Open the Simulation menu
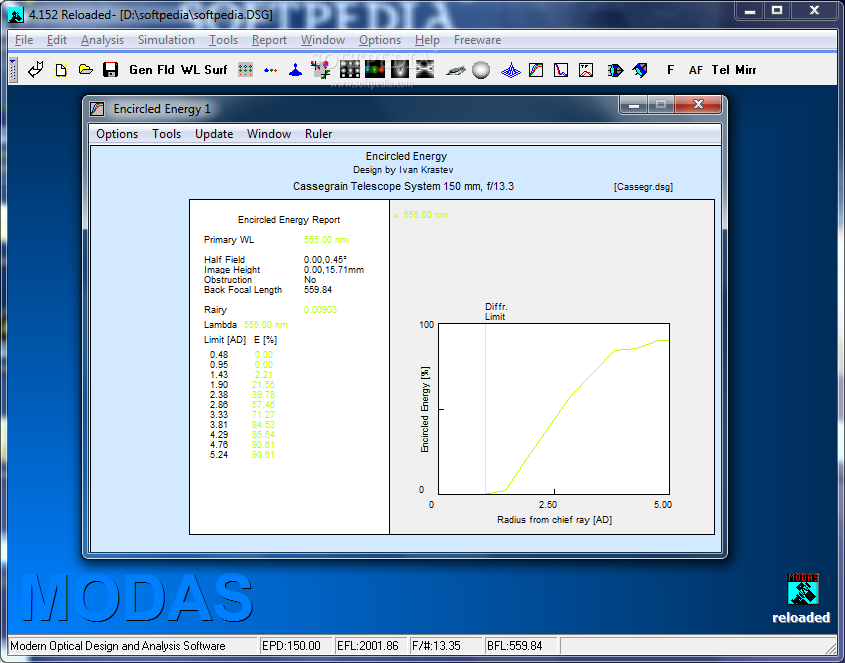The width and height of the screenshot is (845, 663). tap(166, 40)
